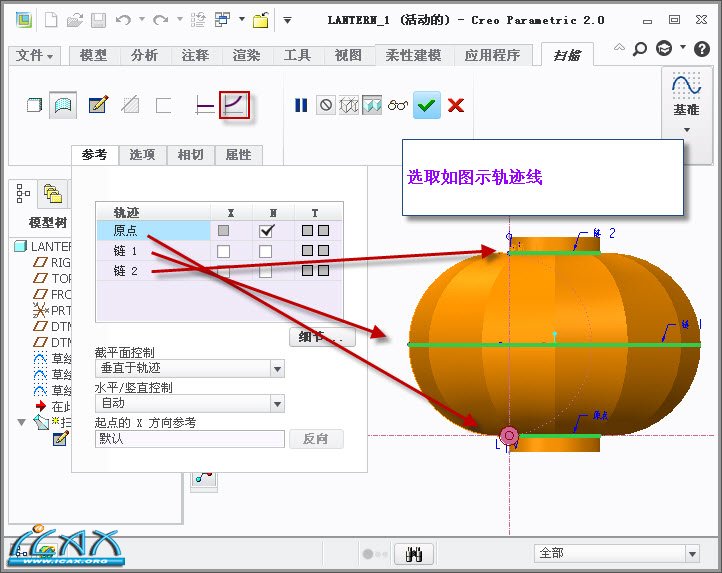This screenshot has height=573, width=722.
Task: Pause the sweep tool
Action: [301, 105]
